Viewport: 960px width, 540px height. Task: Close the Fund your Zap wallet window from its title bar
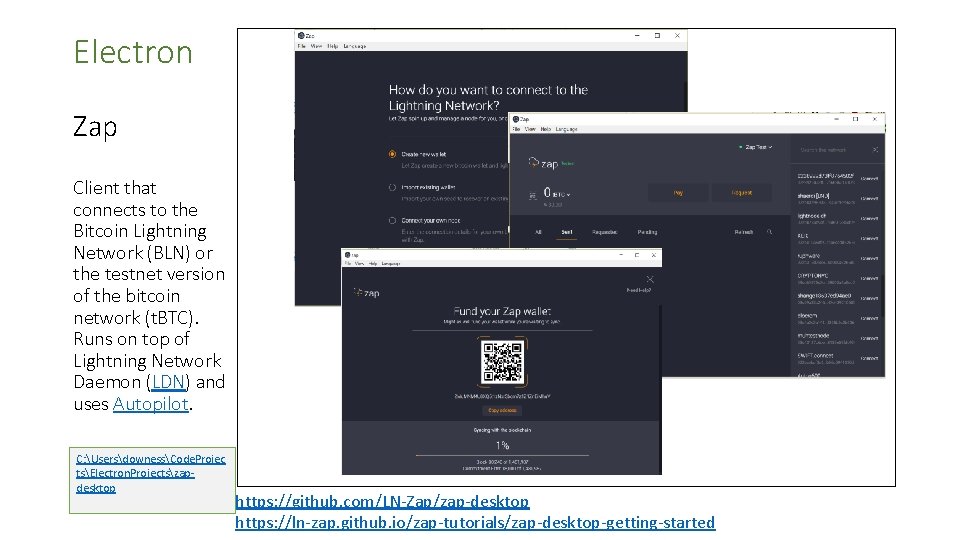click(653, 255)
